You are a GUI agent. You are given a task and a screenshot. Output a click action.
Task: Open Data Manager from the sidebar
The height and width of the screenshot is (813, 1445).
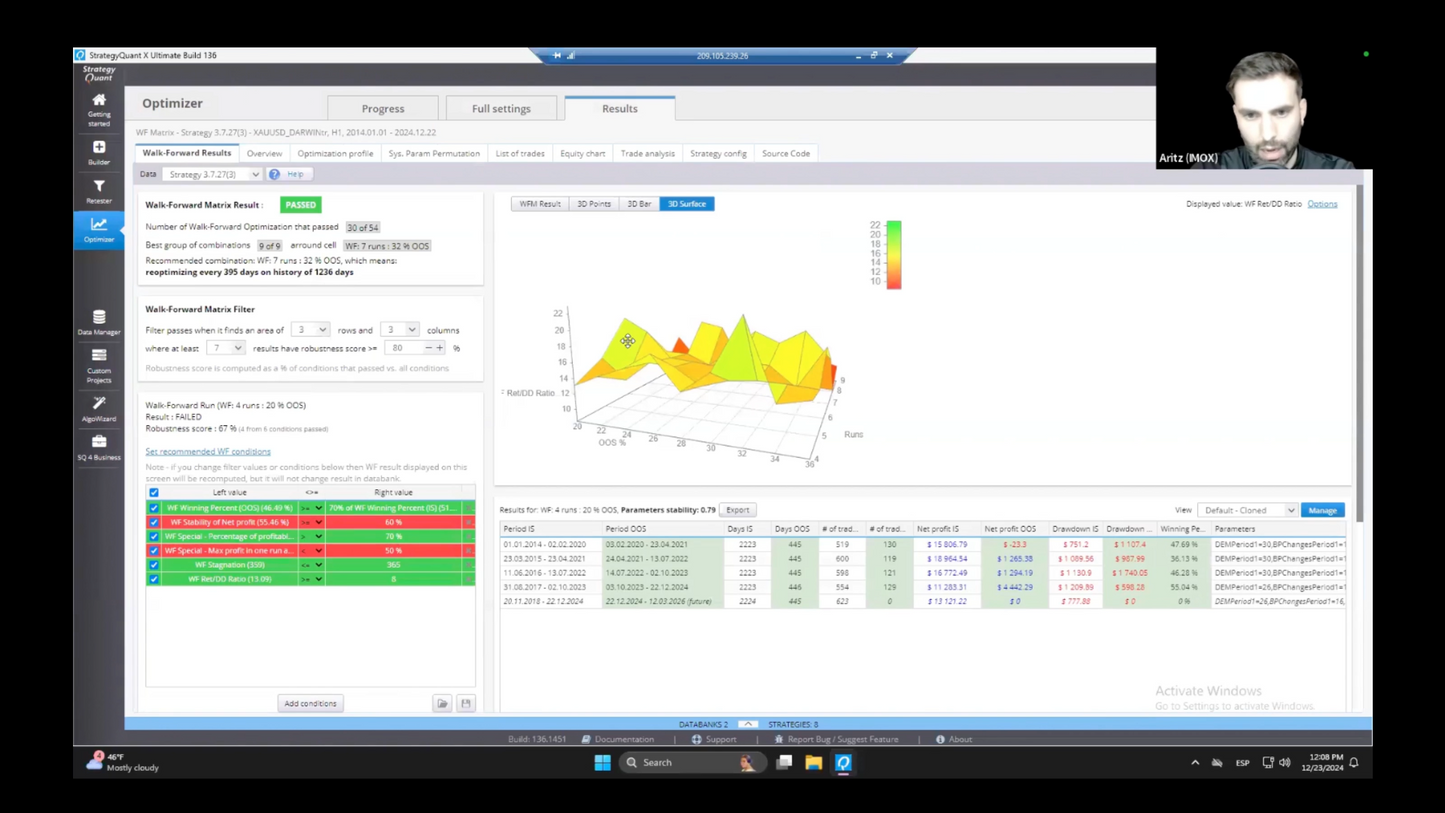pyautogui.click(x=99, y=322)
